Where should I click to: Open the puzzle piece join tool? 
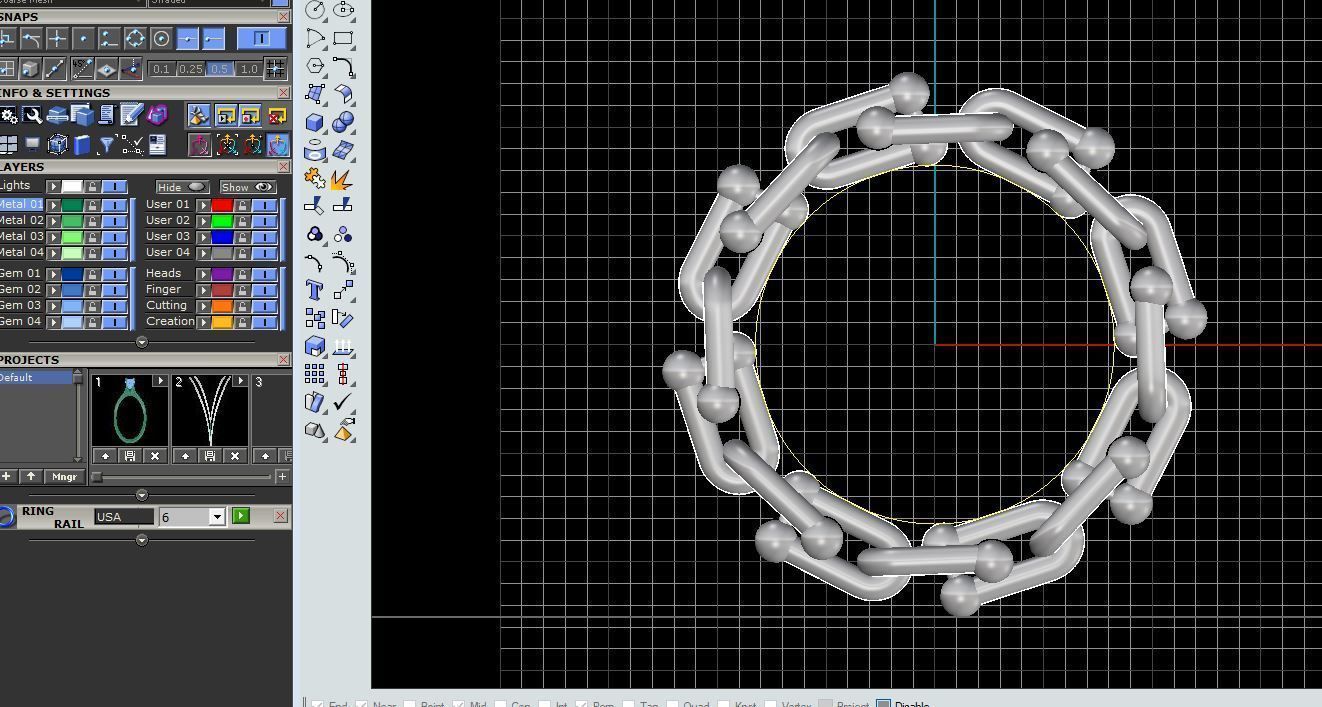315,178
